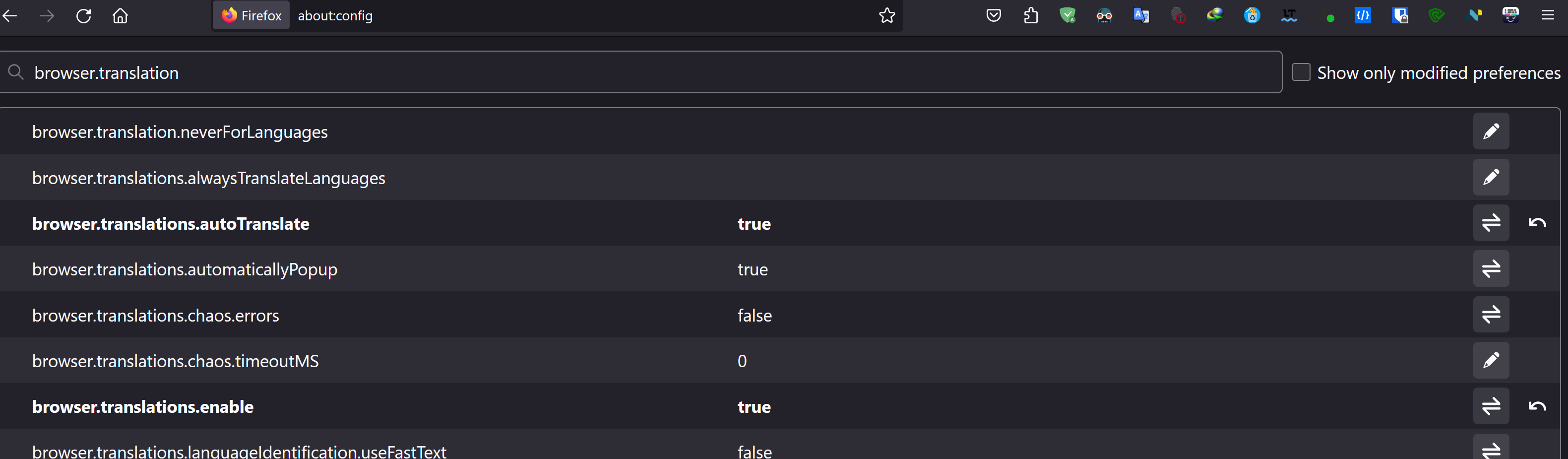
Task: Check Show only modified preferences
Action: point(1301,72)
